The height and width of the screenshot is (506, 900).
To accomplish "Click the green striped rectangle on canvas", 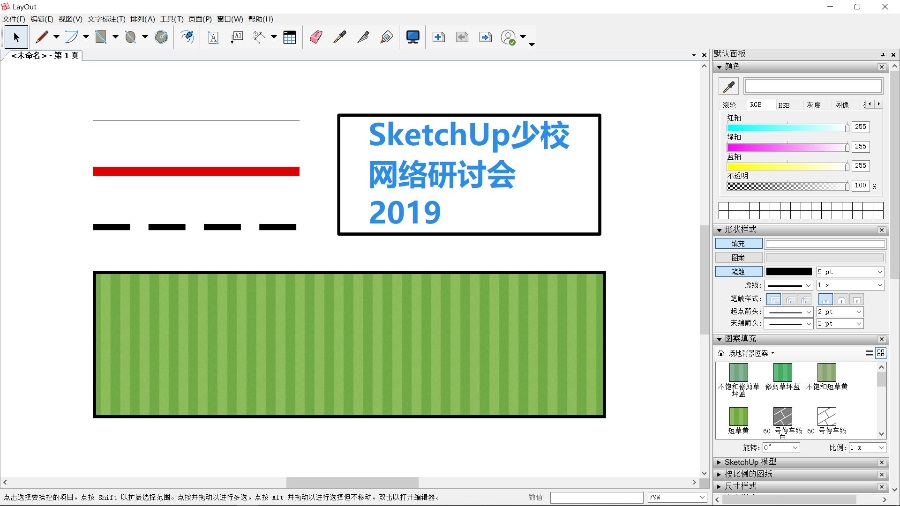I will pos(349,344).
